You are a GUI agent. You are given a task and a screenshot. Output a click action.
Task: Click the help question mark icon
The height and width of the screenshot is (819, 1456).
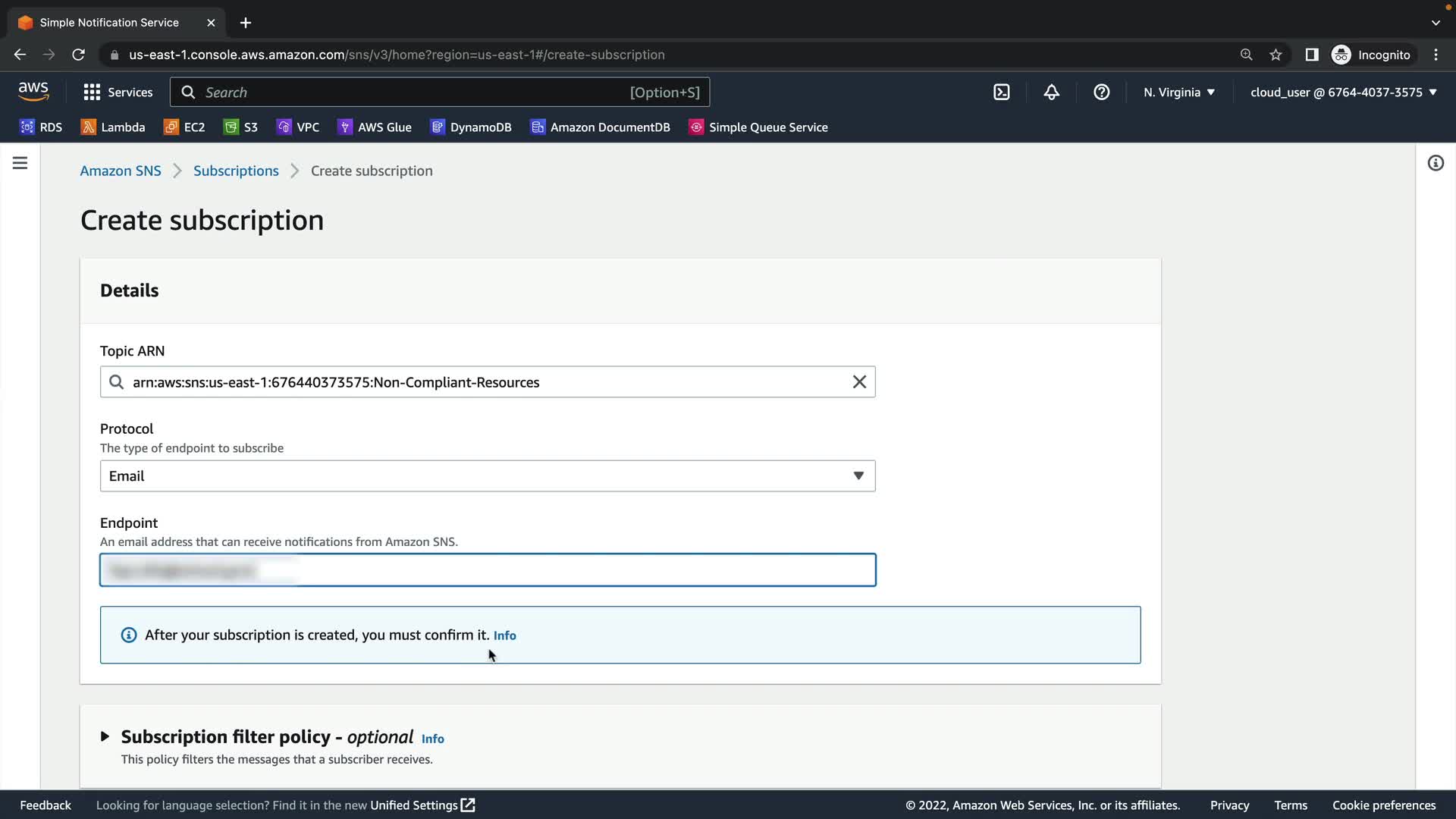pyautogui.click(x=1101, y=93)
